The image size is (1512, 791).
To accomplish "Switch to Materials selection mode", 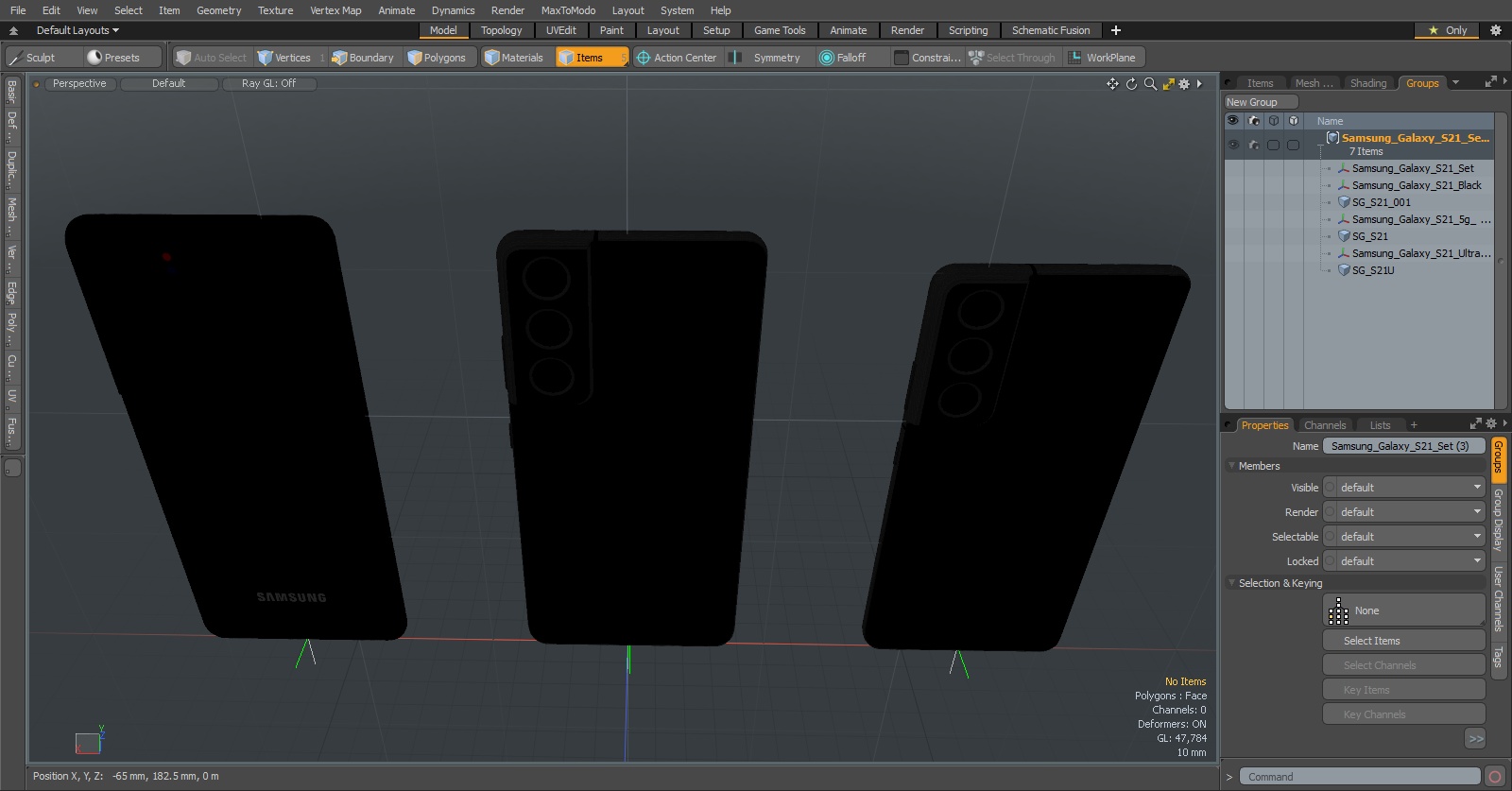I will coord(514,58).
